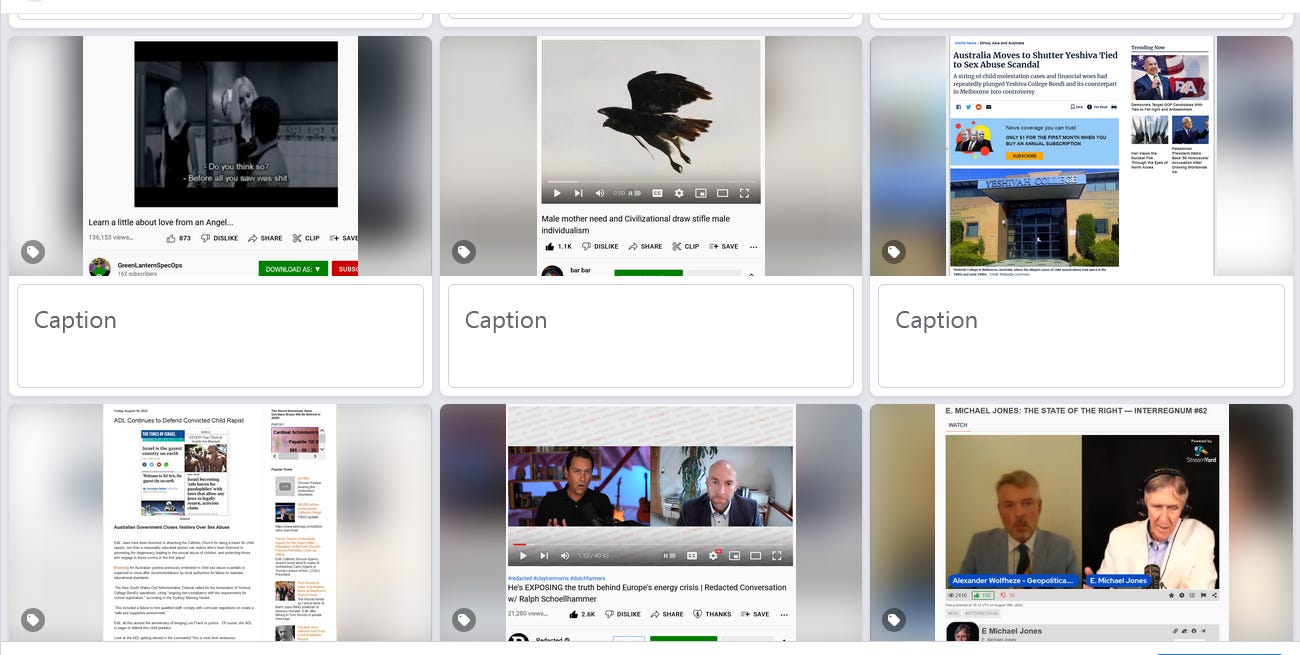Open alt-text tag on Europe's energy crisis video image

tap(463, 621)
